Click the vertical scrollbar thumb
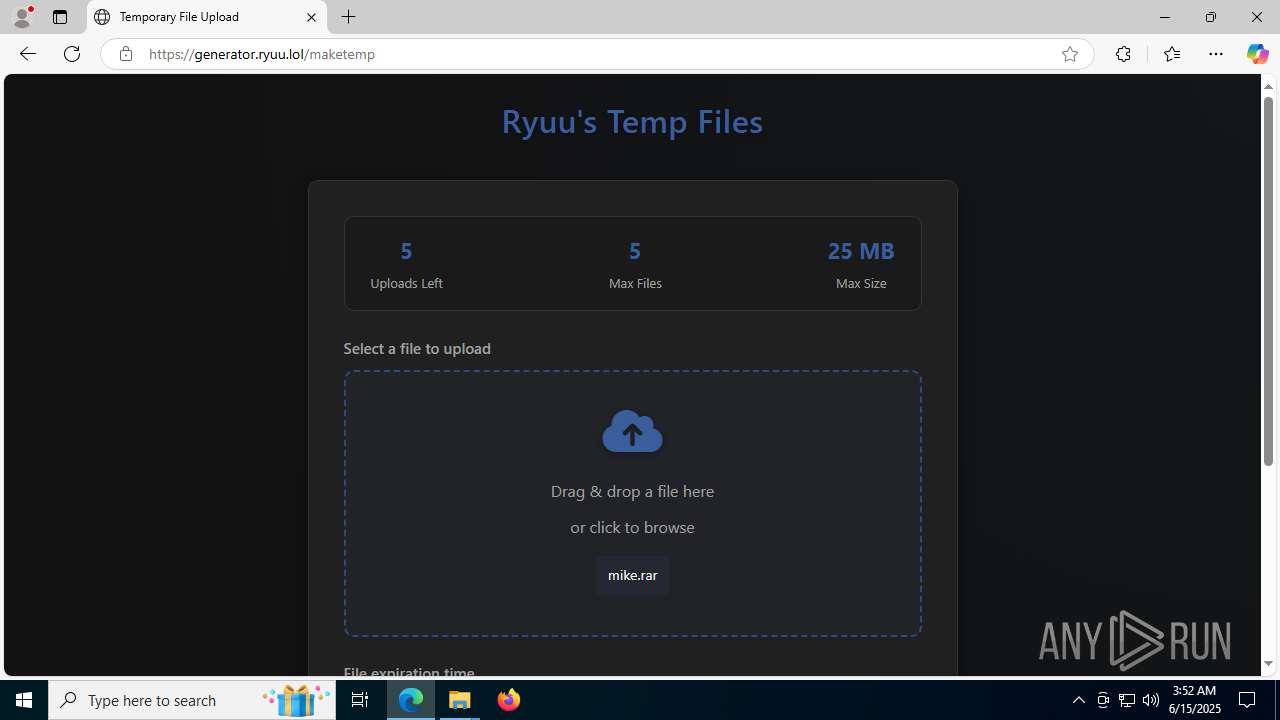1280x720 pixels. 1268,281
